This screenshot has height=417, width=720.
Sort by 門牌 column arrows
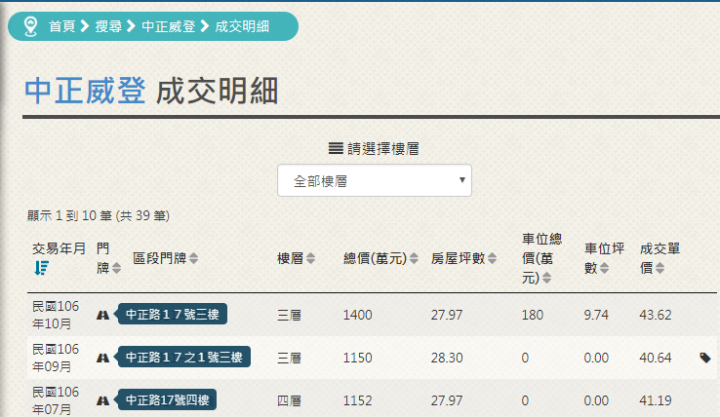tap(117, 268)
